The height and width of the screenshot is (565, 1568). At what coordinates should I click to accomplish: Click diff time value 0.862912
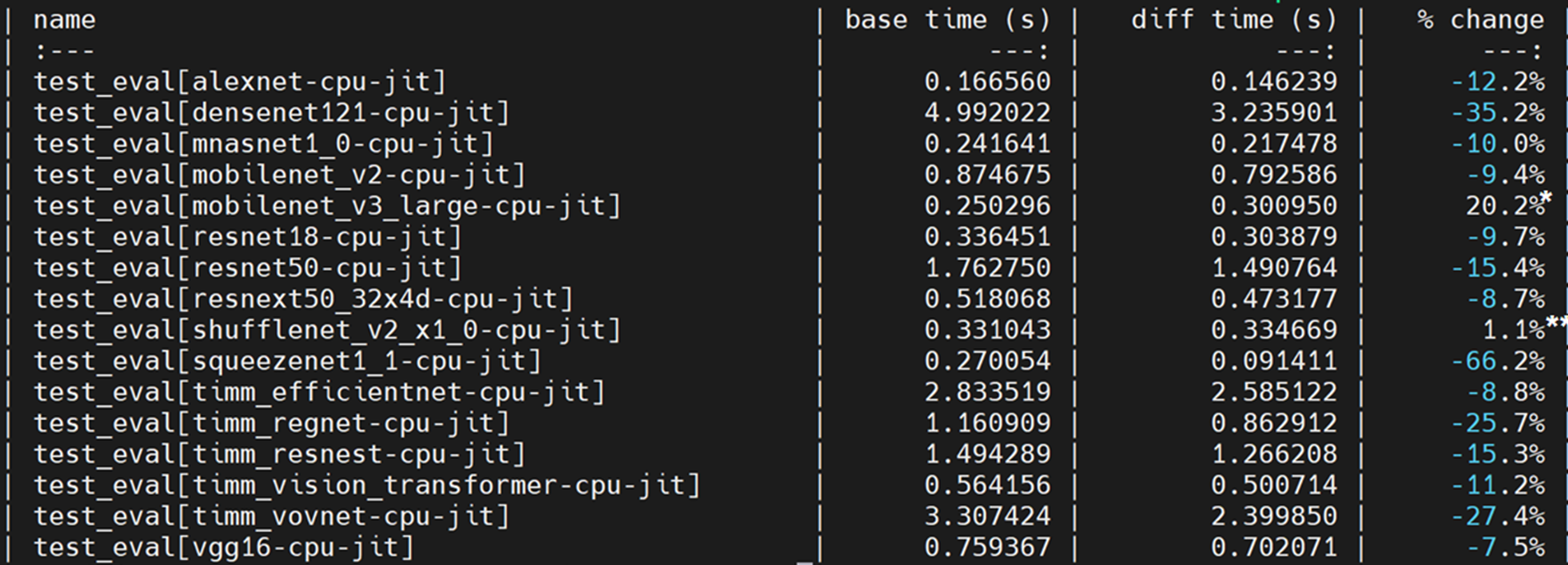1274,423
